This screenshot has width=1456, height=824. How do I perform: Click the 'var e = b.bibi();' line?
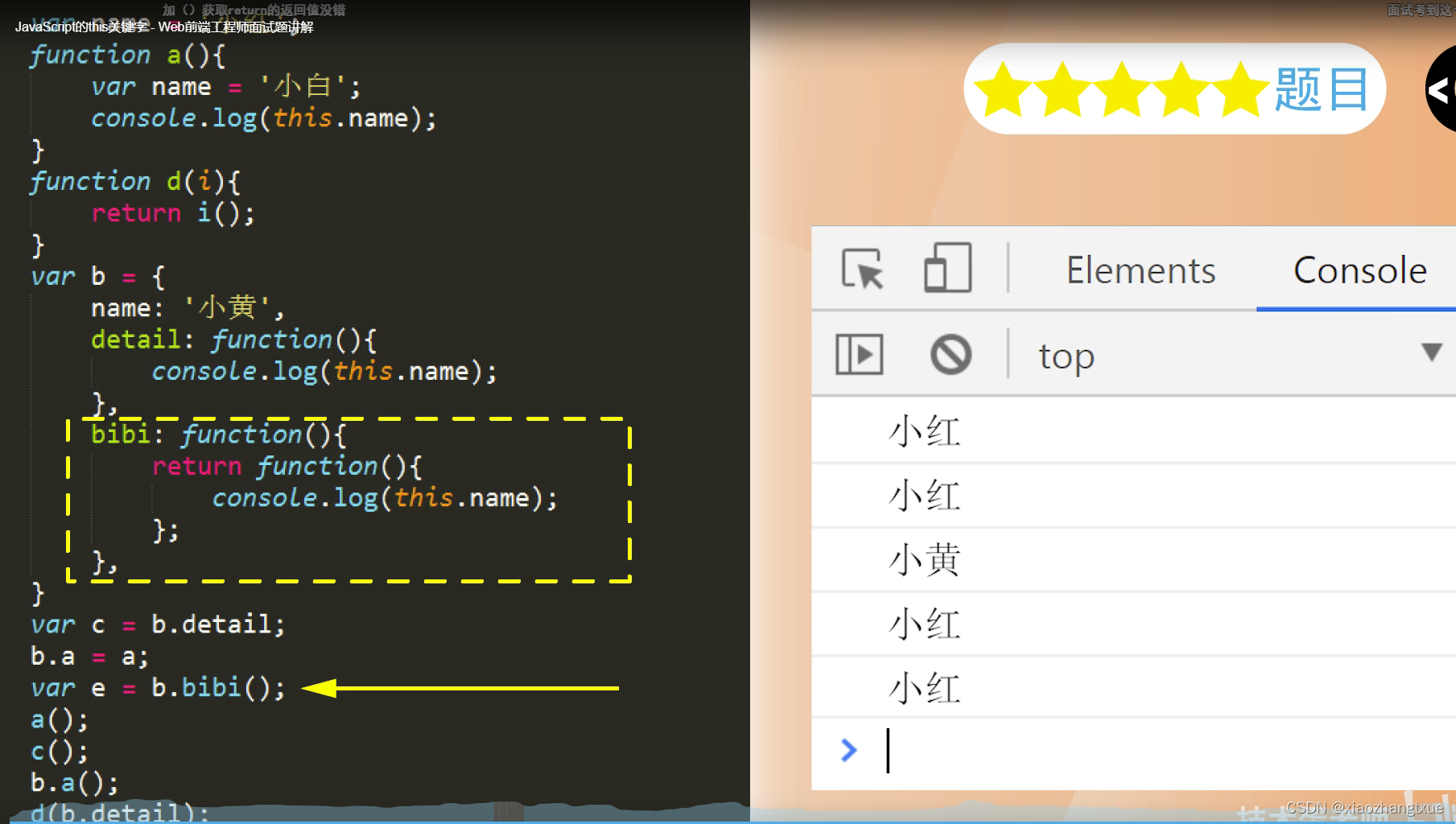[x=158, y=688]
